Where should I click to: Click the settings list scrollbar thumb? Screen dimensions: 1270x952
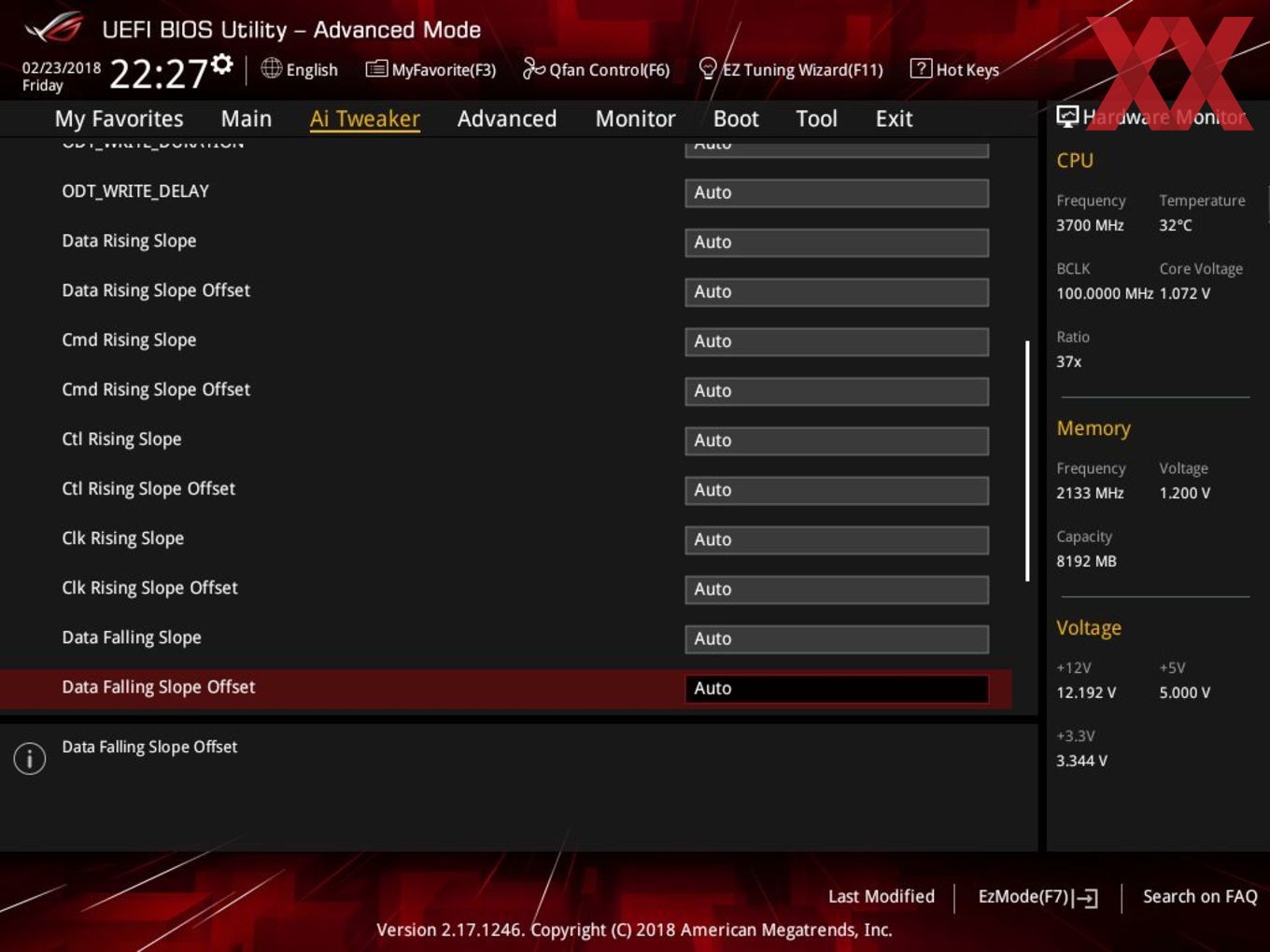(1027, 461)
